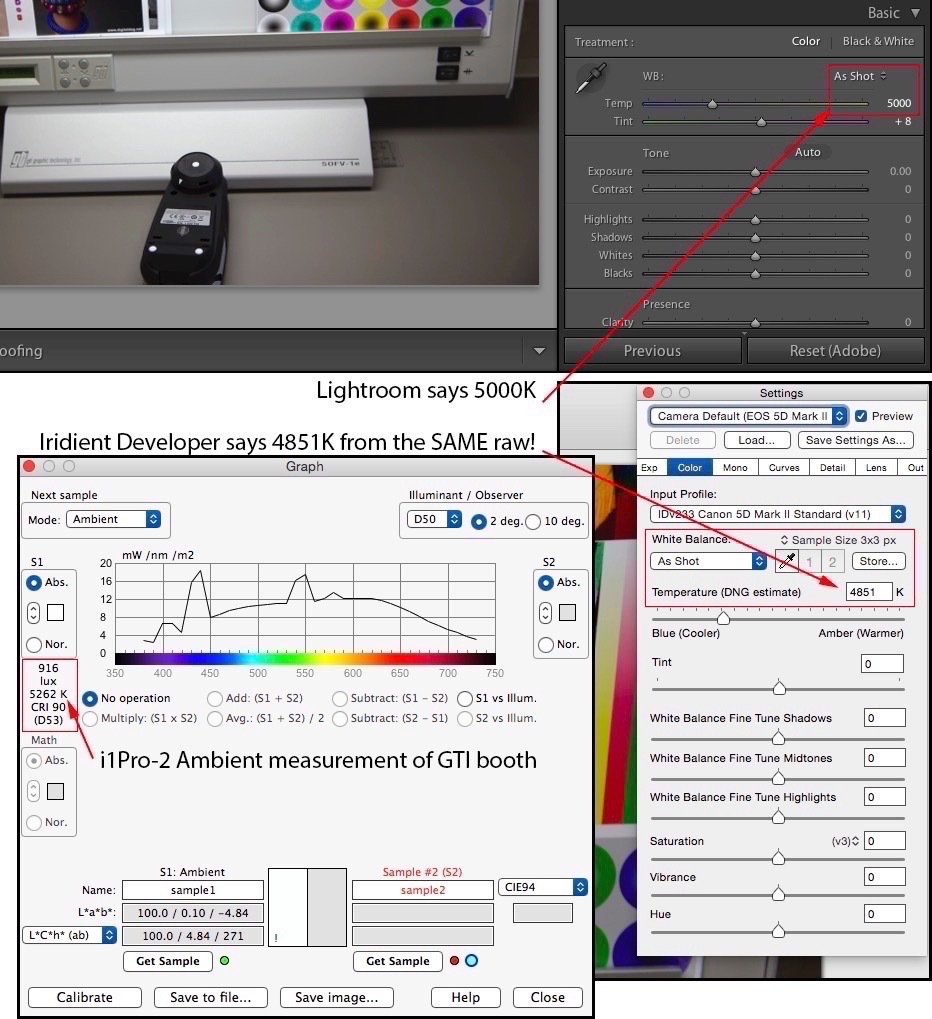Change the CIE94 color difference dropdown
Viewport: 932px width, 1019px height.
pos(543,886)
